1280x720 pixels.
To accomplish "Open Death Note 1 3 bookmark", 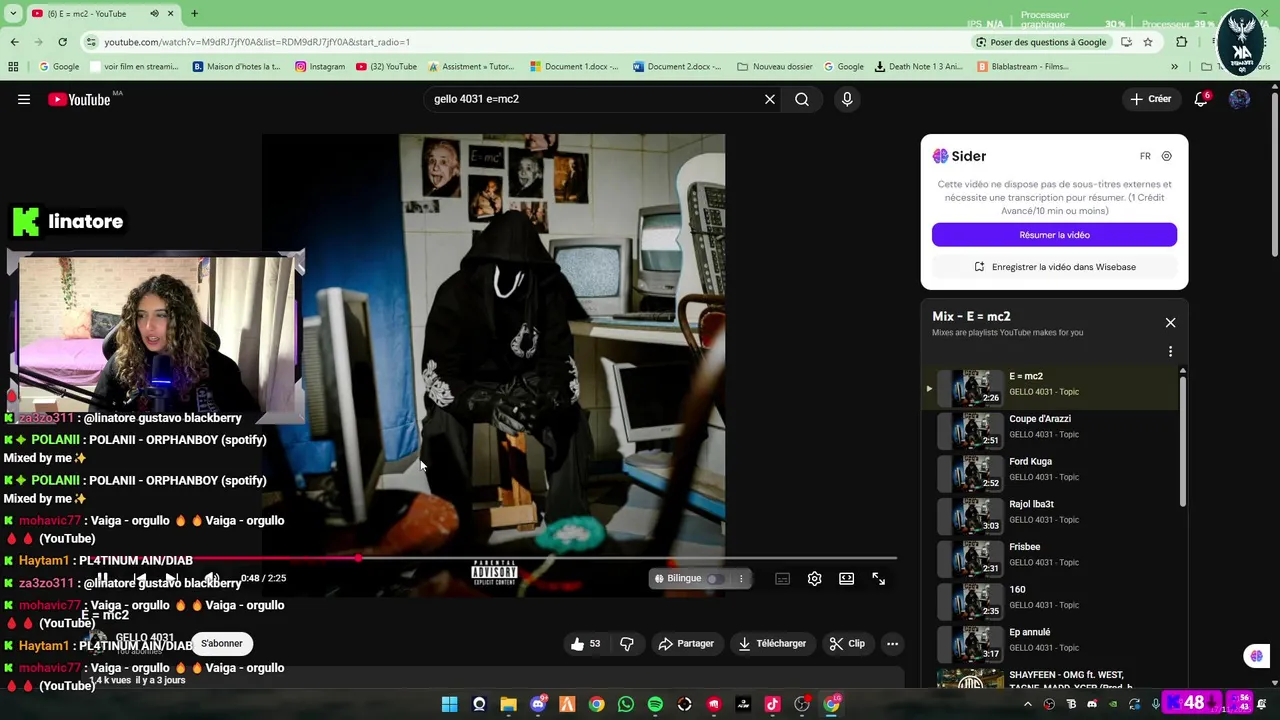I will tap(919, 67).
